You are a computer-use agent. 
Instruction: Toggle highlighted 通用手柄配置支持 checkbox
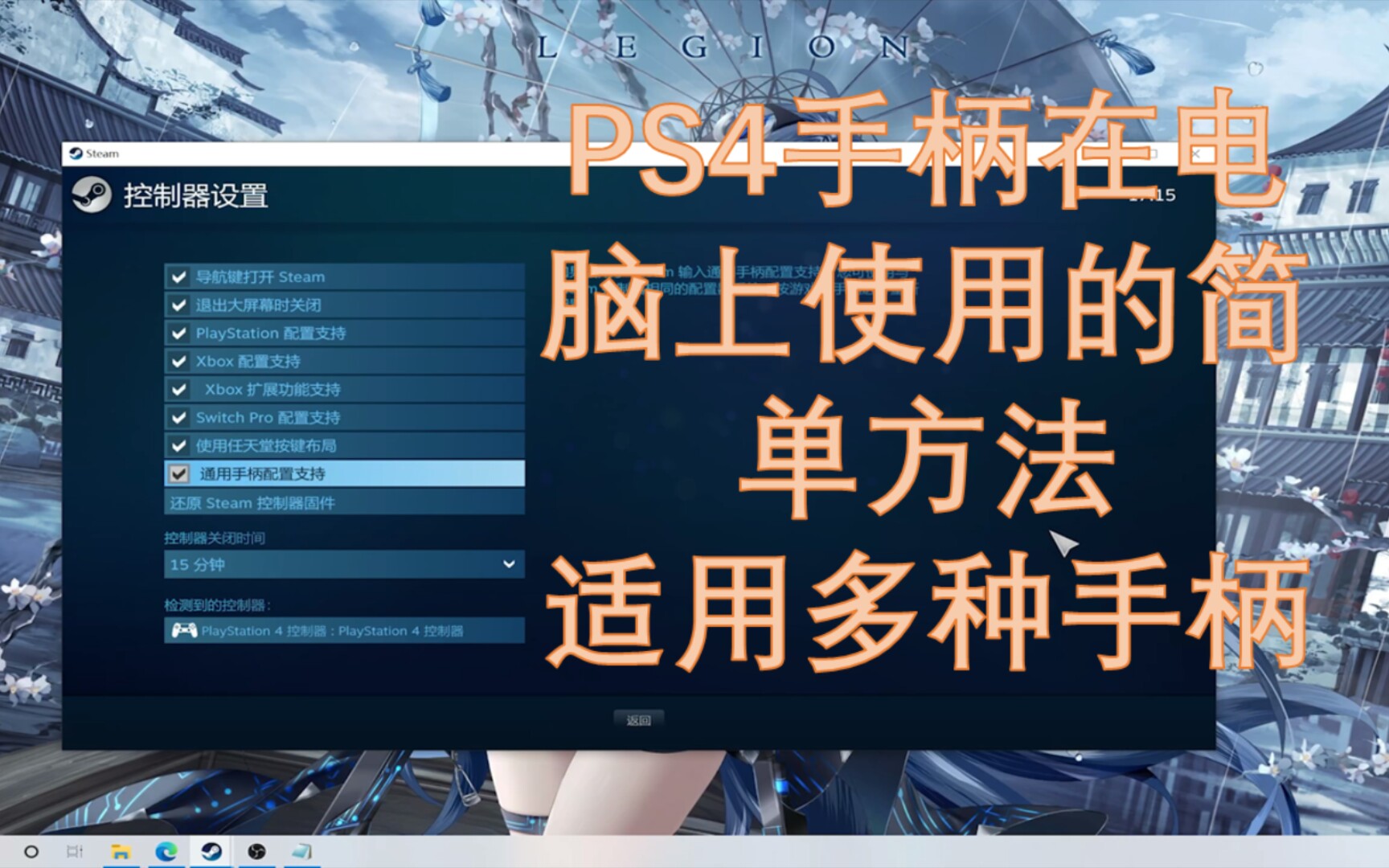coord(178,474)
